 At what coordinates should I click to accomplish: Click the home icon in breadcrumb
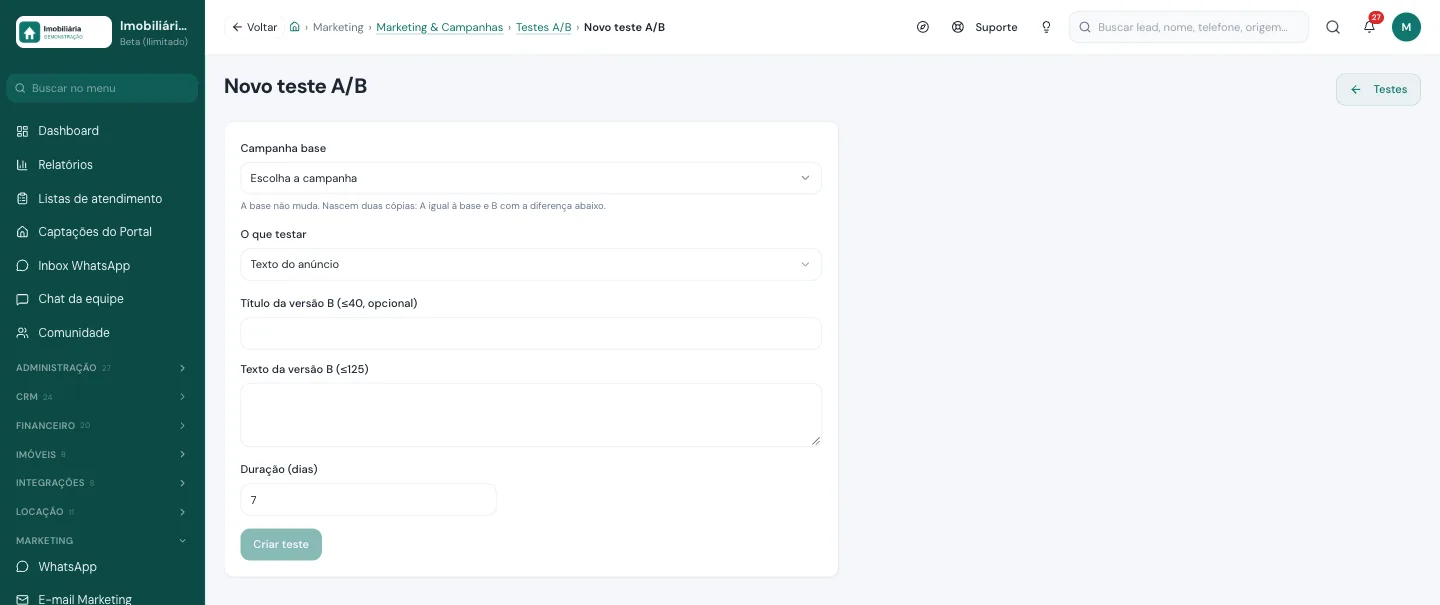pyautogui.click(x=295, y=27)
